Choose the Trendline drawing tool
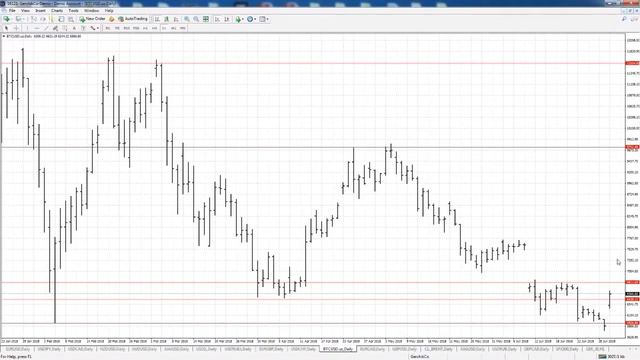Viewport: 640px width, 360px height. pos(47,28)
